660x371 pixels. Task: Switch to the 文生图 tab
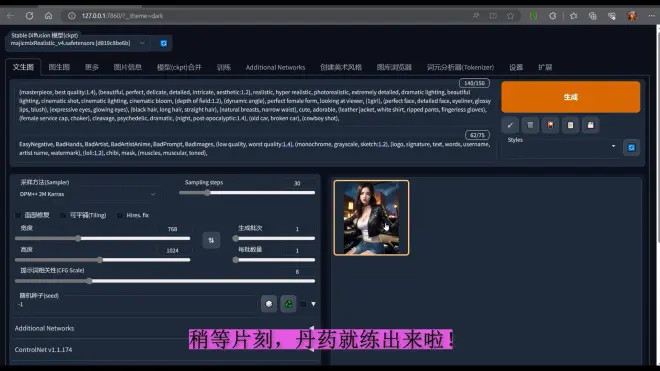(23, 67)
